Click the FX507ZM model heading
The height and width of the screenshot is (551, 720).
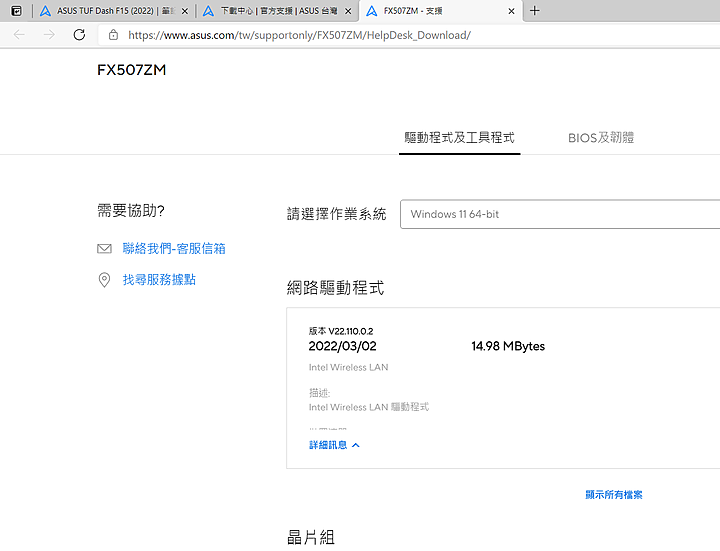[131, 70]
